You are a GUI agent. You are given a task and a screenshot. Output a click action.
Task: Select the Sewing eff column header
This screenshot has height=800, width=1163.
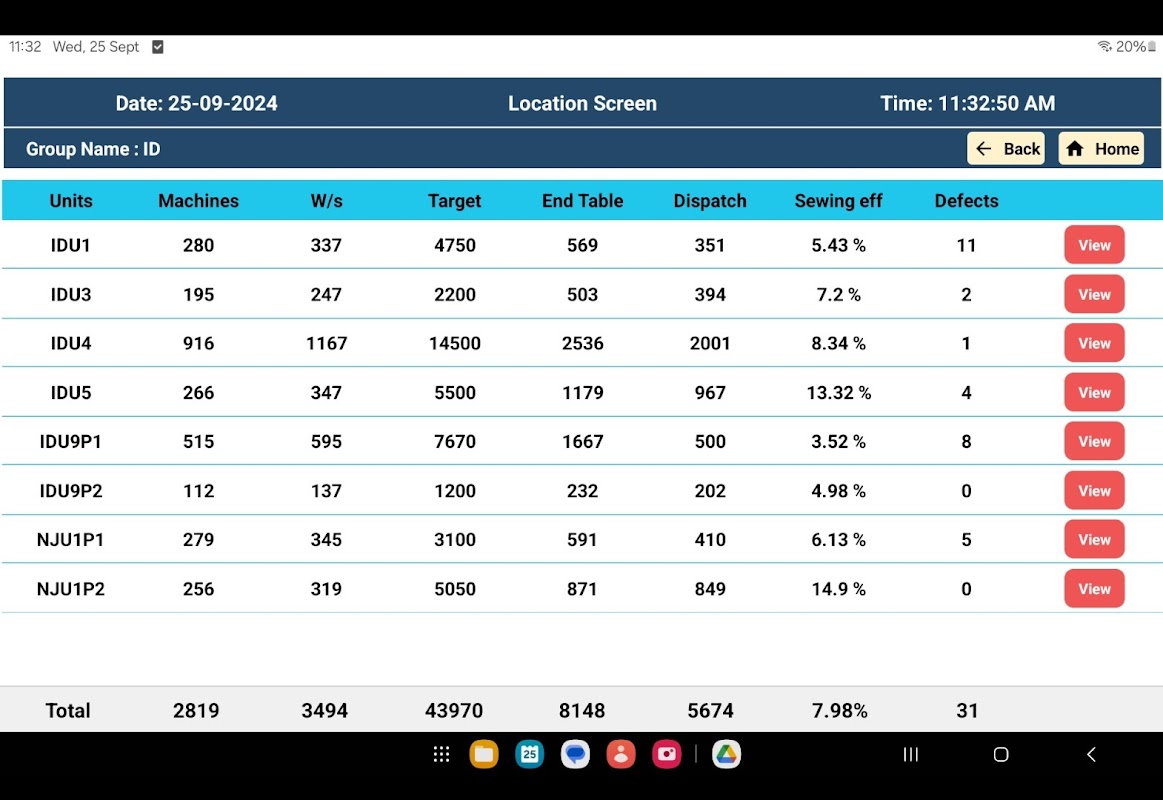(x=838, y=201)
